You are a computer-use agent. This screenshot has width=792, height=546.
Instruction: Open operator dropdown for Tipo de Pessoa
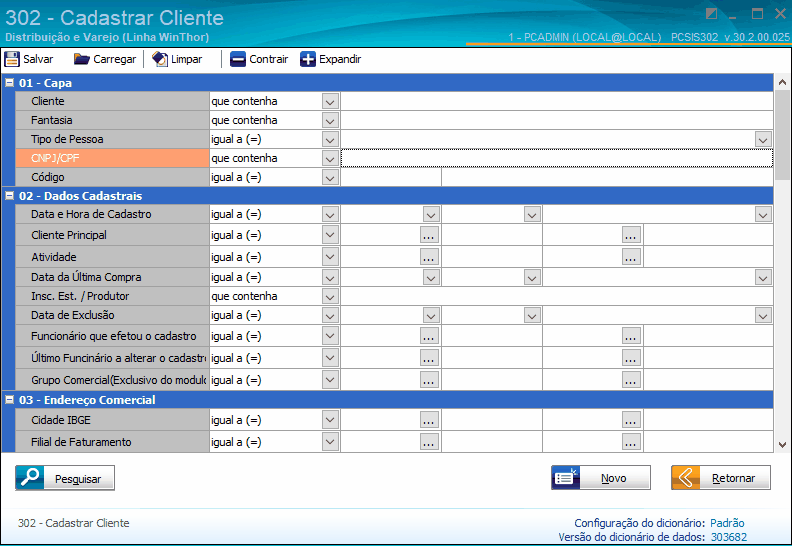click(x=330, y=139)
